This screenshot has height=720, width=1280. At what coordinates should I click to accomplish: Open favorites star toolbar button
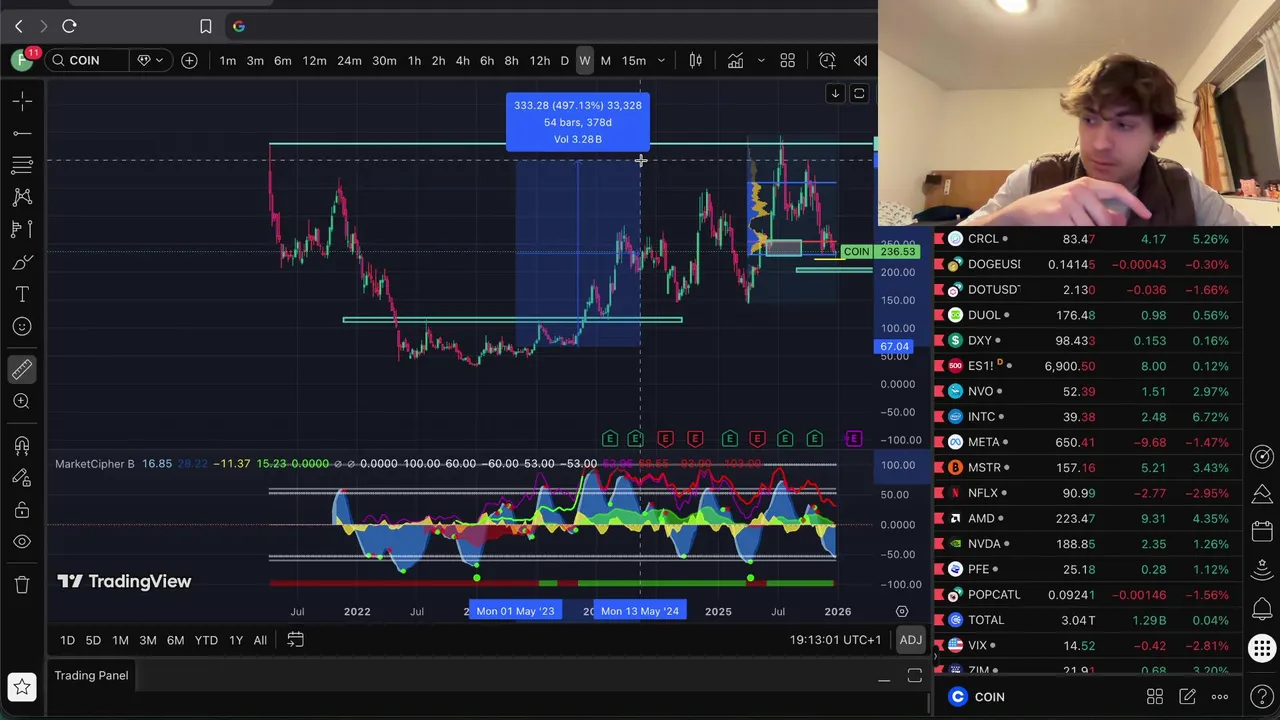[22, 686]
